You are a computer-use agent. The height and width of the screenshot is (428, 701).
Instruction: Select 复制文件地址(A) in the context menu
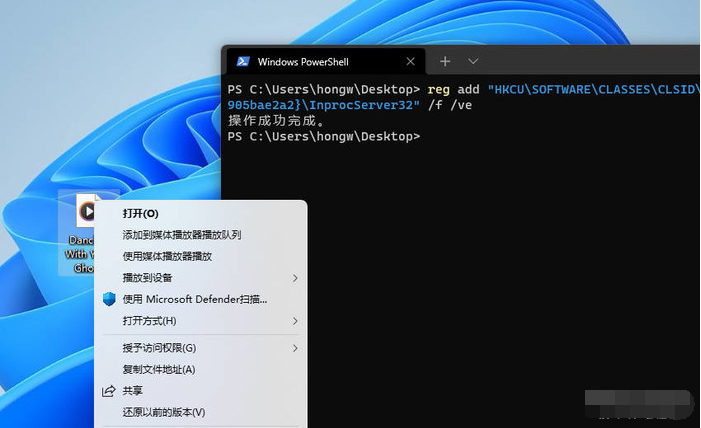tap(158, 369)
